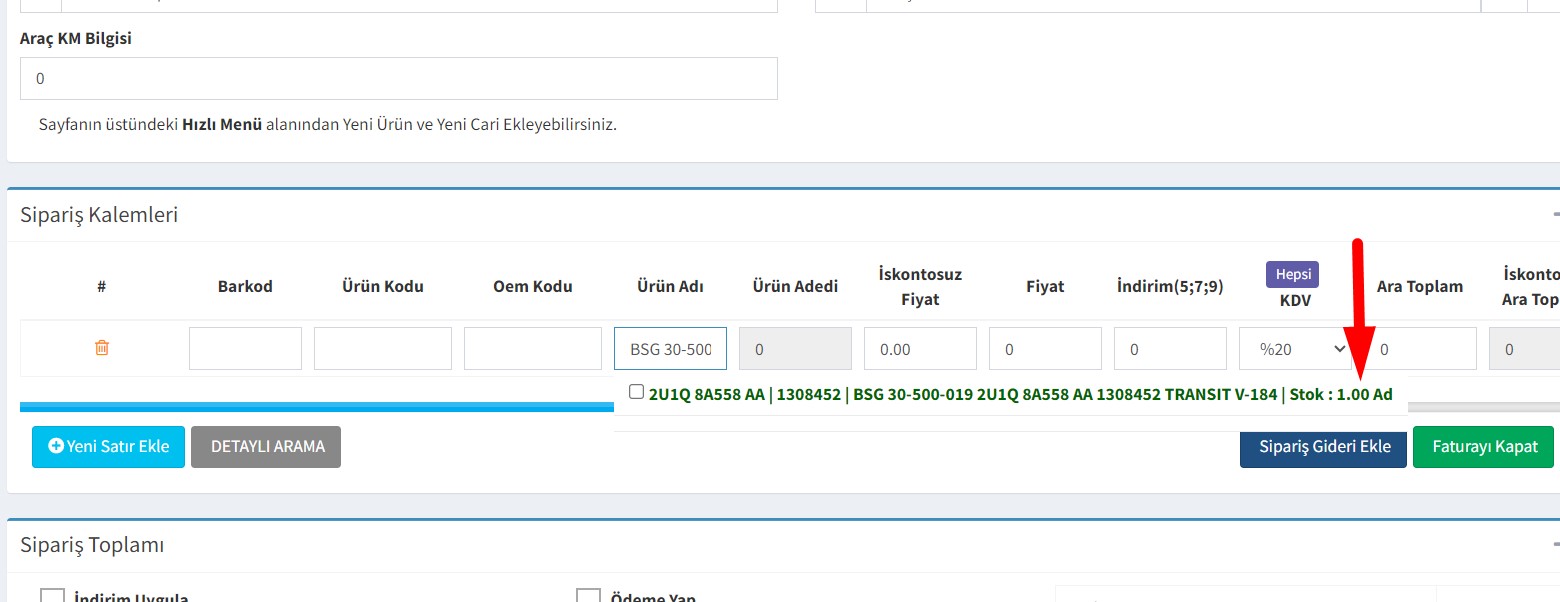Focus the İskontosuz Fiyat input showing 0.00

pos(920,349)
